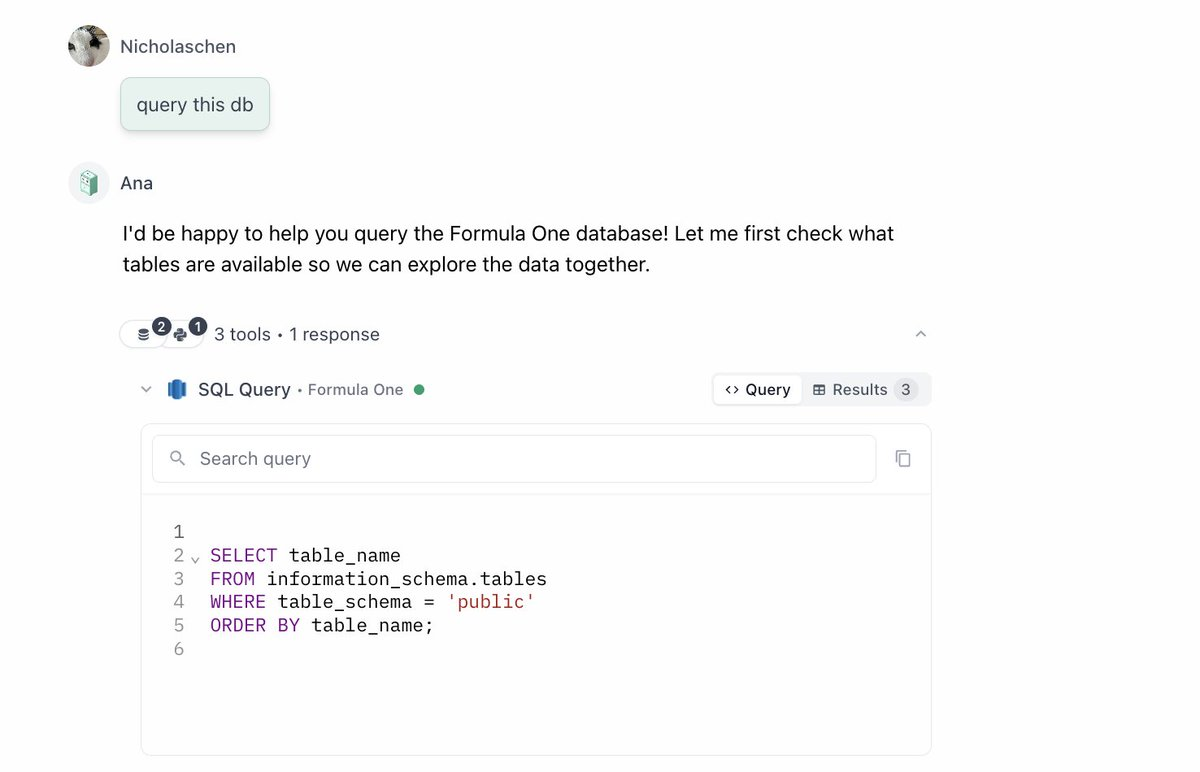
Task: Switch to the Results tab
Action: point(859,389)
